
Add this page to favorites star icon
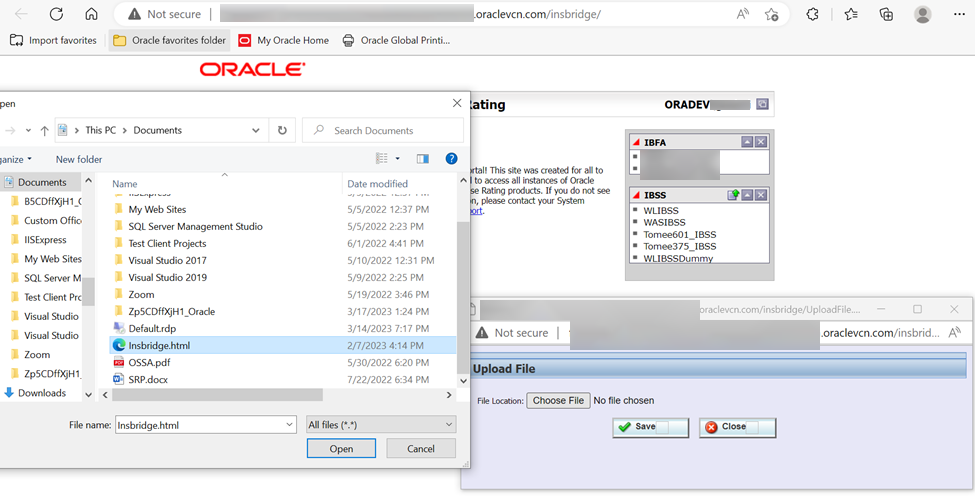pos(772,14)
